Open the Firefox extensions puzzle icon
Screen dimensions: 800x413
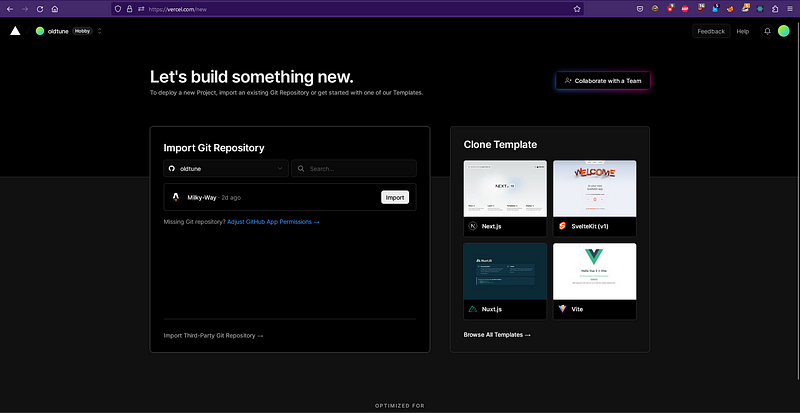click(x=775, y=9)
